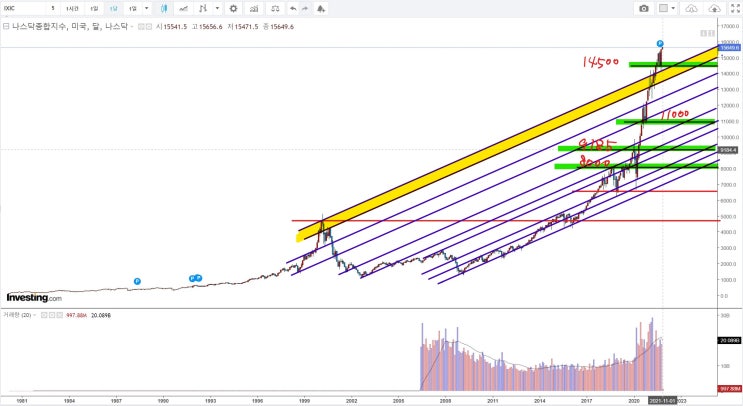Select the 5 interval button
The image size is (743, 406).
coord(53,9)
